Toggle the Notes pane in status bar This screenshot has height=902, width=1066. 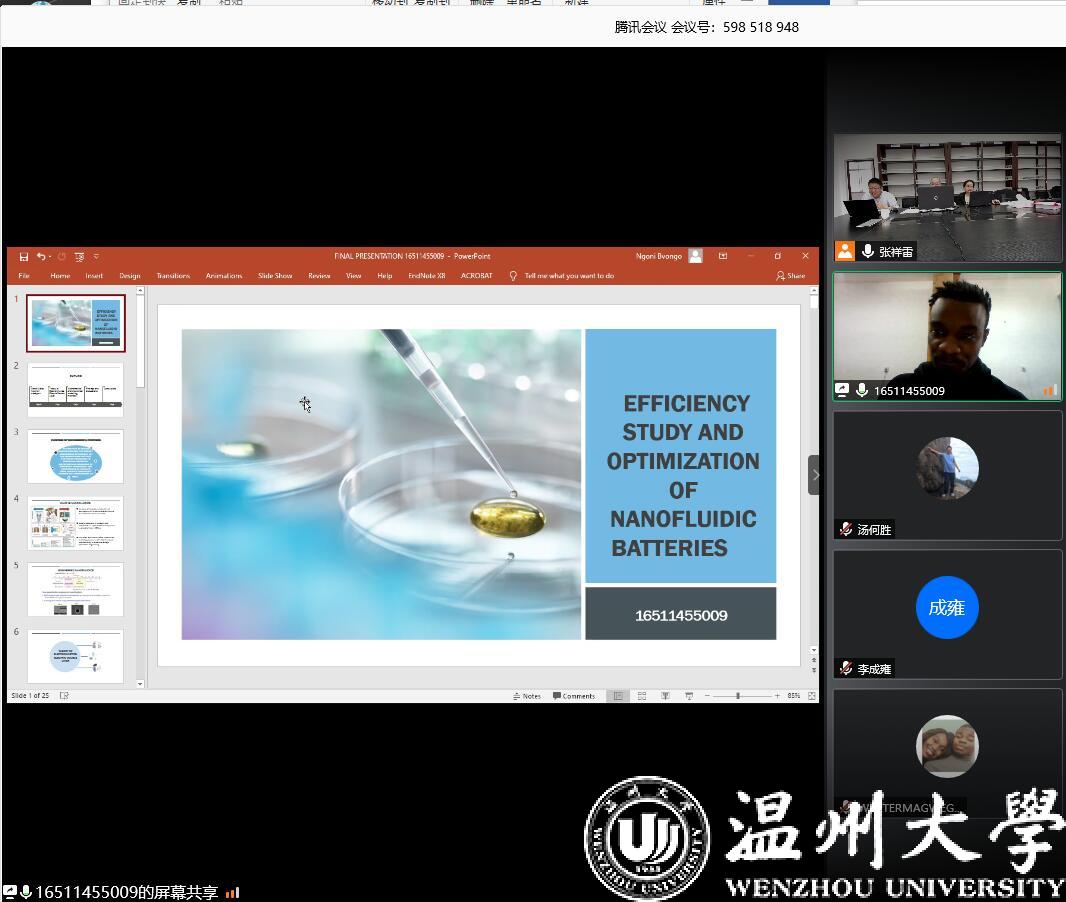tap(527, 696)
